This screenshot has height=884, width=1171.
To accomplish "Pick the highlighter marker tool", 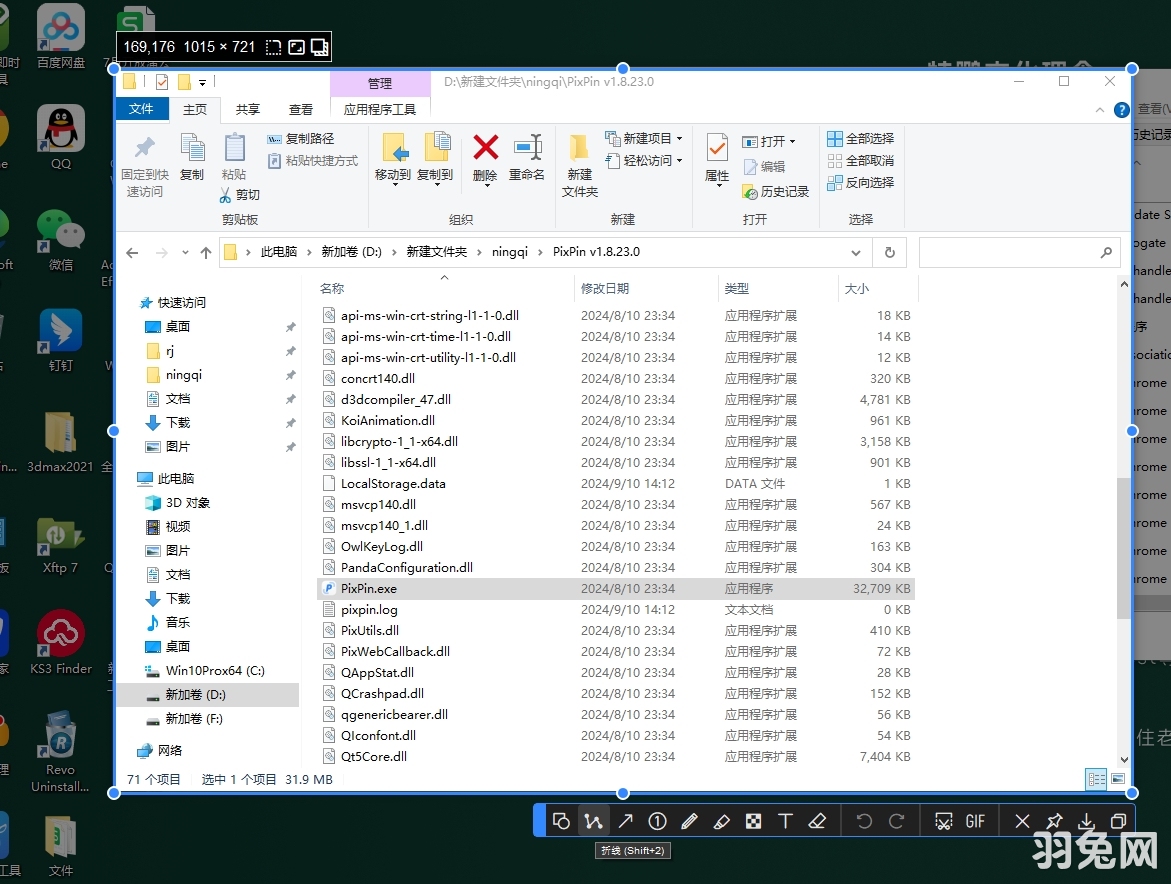I will [722, 820].
